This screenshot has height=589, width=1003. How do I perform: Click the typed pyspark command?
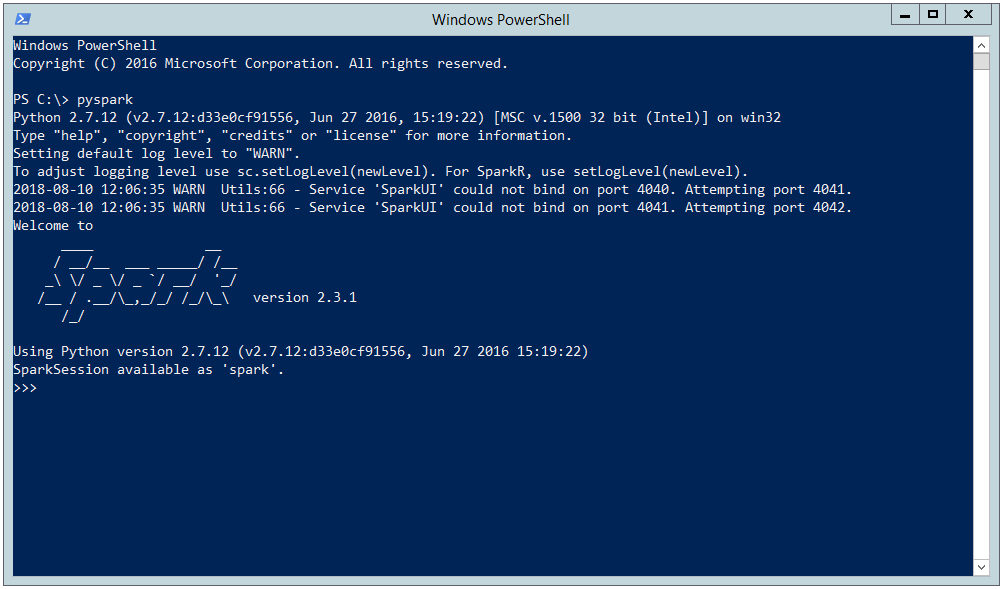click(x=104, y=100)
